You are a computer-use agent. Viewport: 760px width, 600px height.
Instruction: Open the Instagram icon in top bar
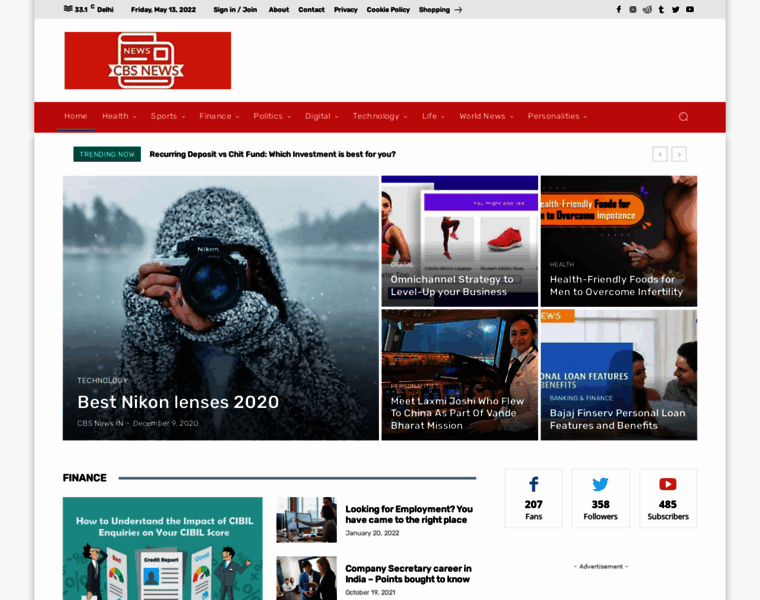633,9
